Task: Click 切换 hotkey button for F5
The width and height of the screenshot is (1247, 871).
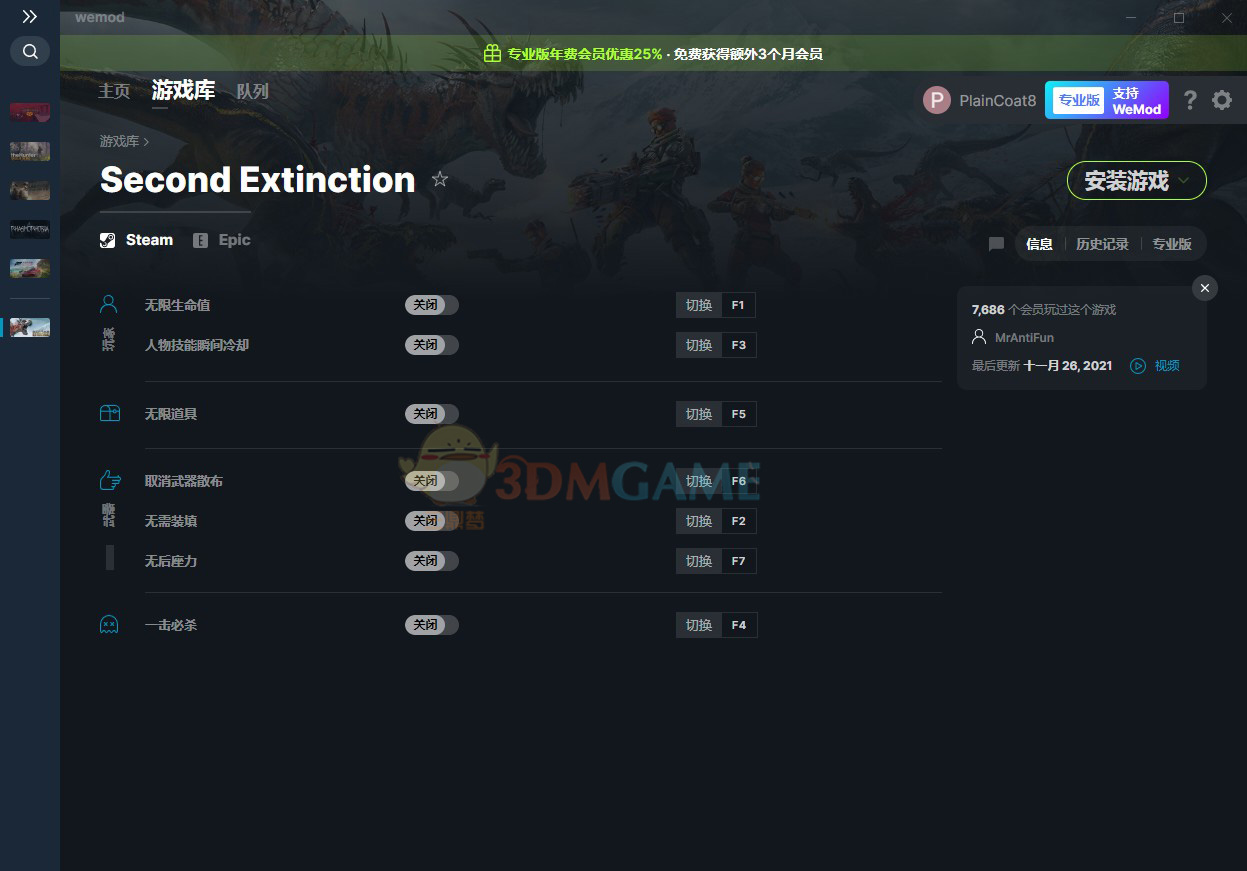Action: [699, 414]
